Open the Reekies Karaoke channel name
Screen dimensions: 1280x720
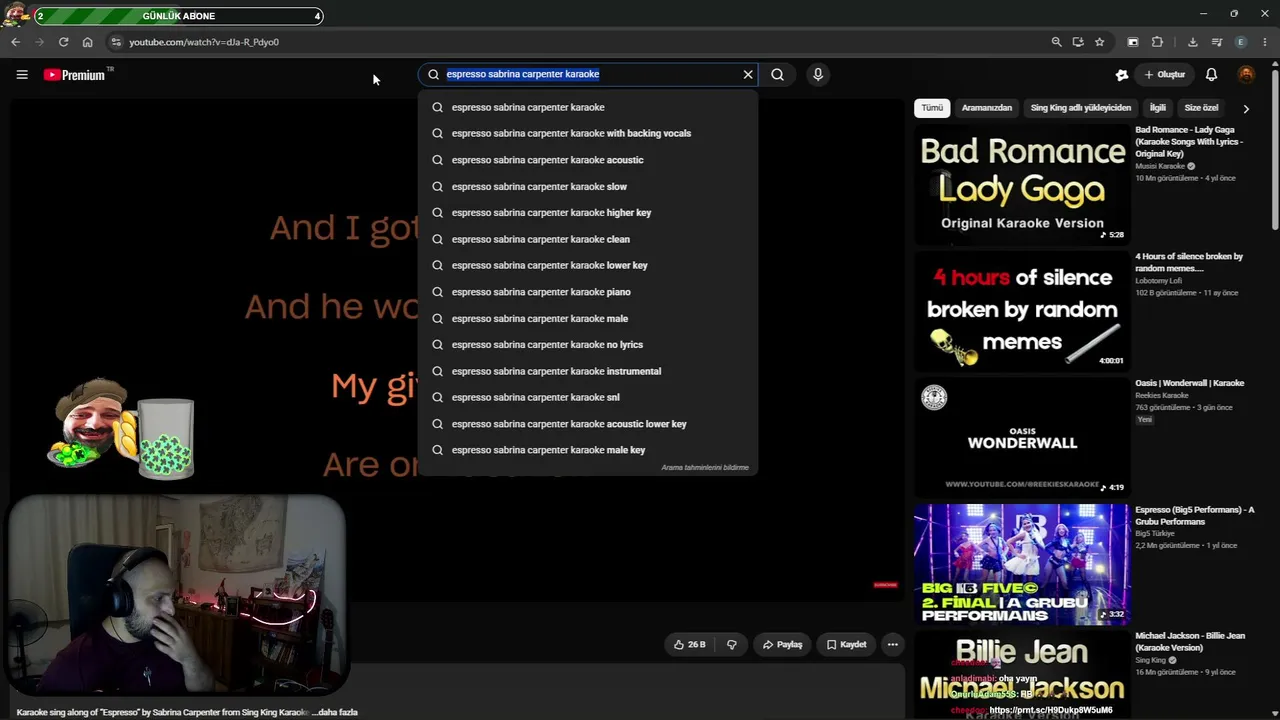pyautogui.click(x=1162, y=395)
